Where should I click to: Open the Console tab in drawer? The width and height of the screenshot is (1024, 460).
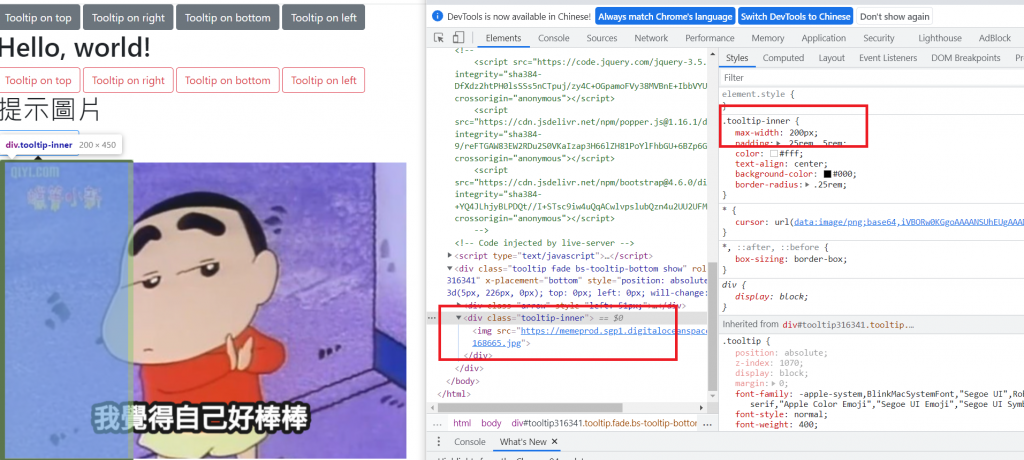pos(470,442)
